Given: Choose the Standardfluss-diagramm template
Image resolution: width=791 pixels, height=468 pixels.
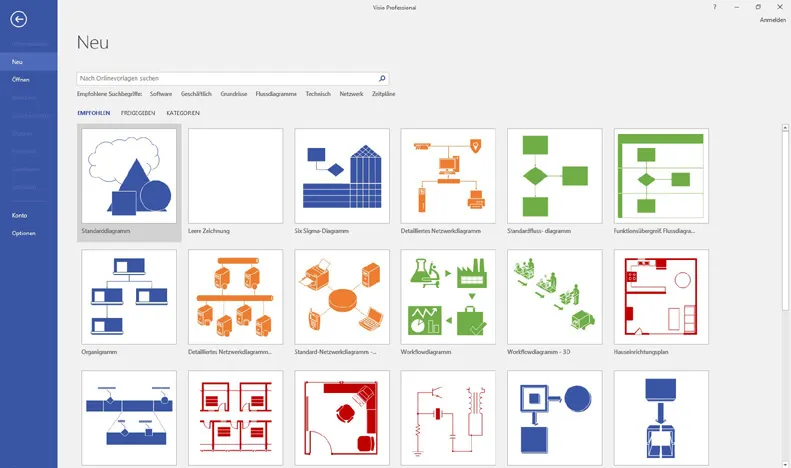Looking at the screenshot, I should coord(554,175).
